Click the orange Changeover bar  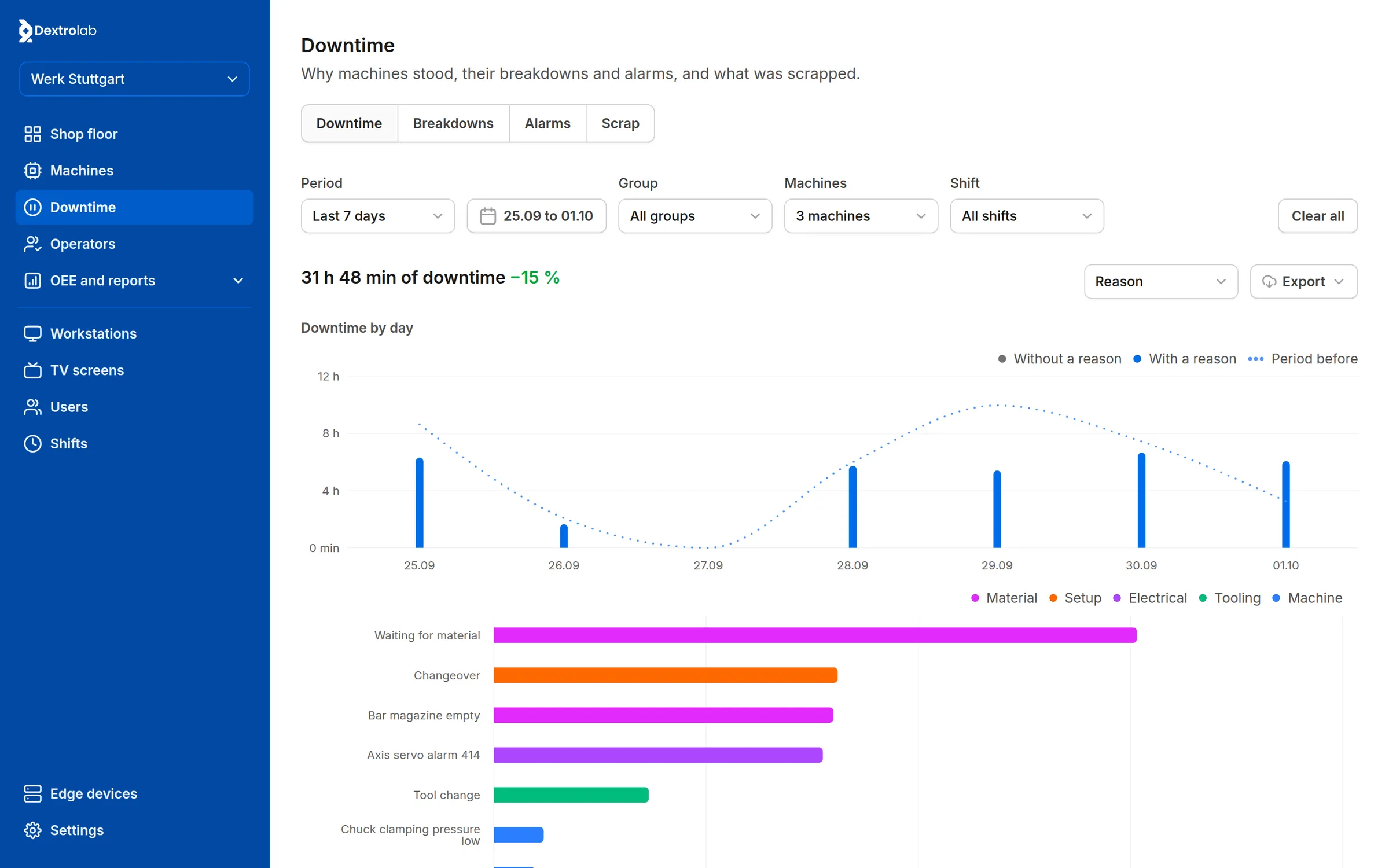click(666, 675)
